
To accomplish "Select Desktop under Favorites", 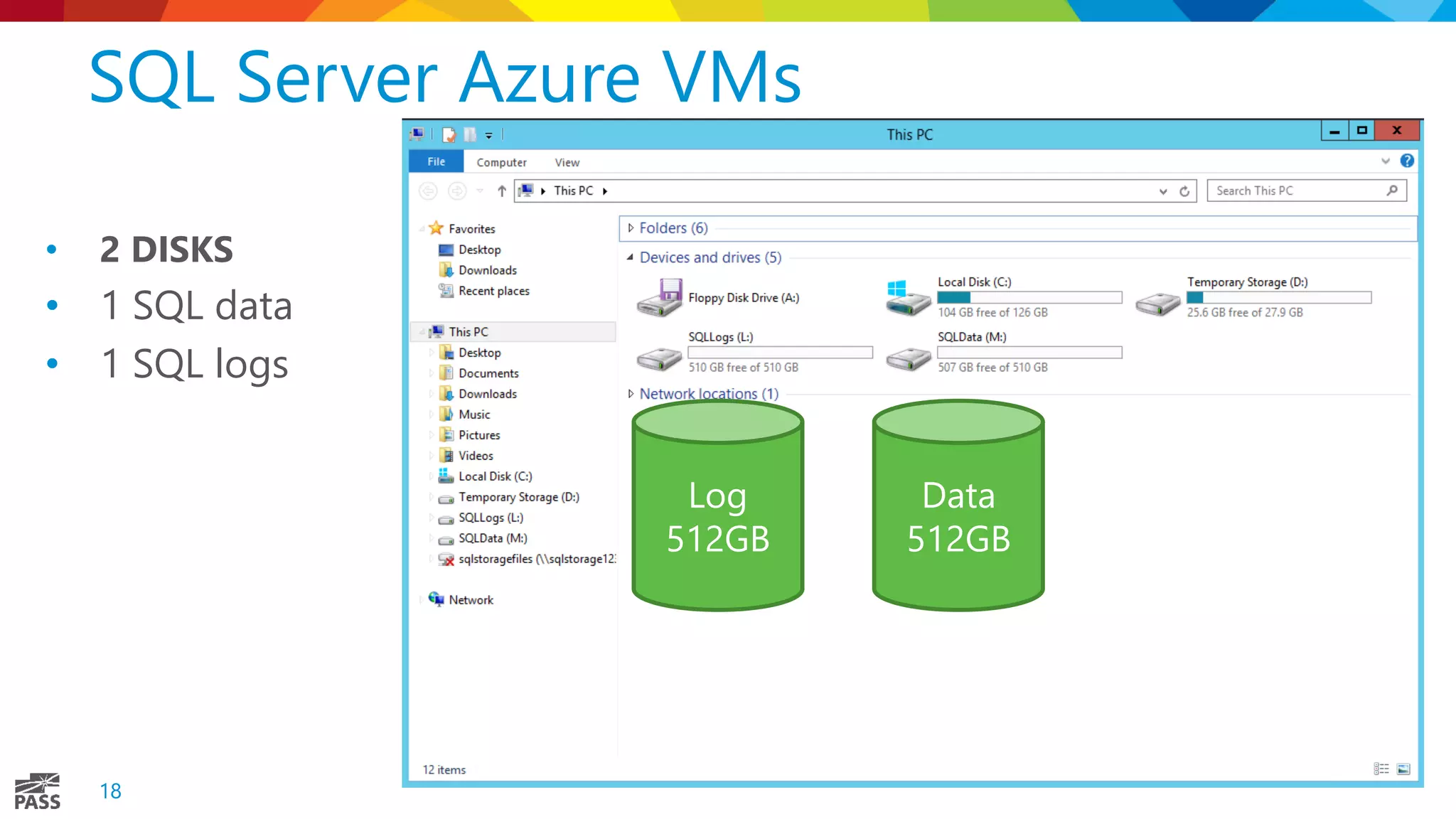I will 480,250.
